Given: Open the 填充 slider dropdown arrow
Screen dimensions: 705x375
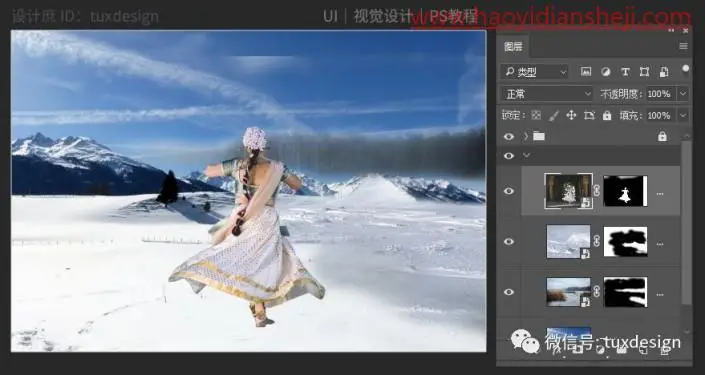Looking at the screenshot, I should tap(683, 116).
